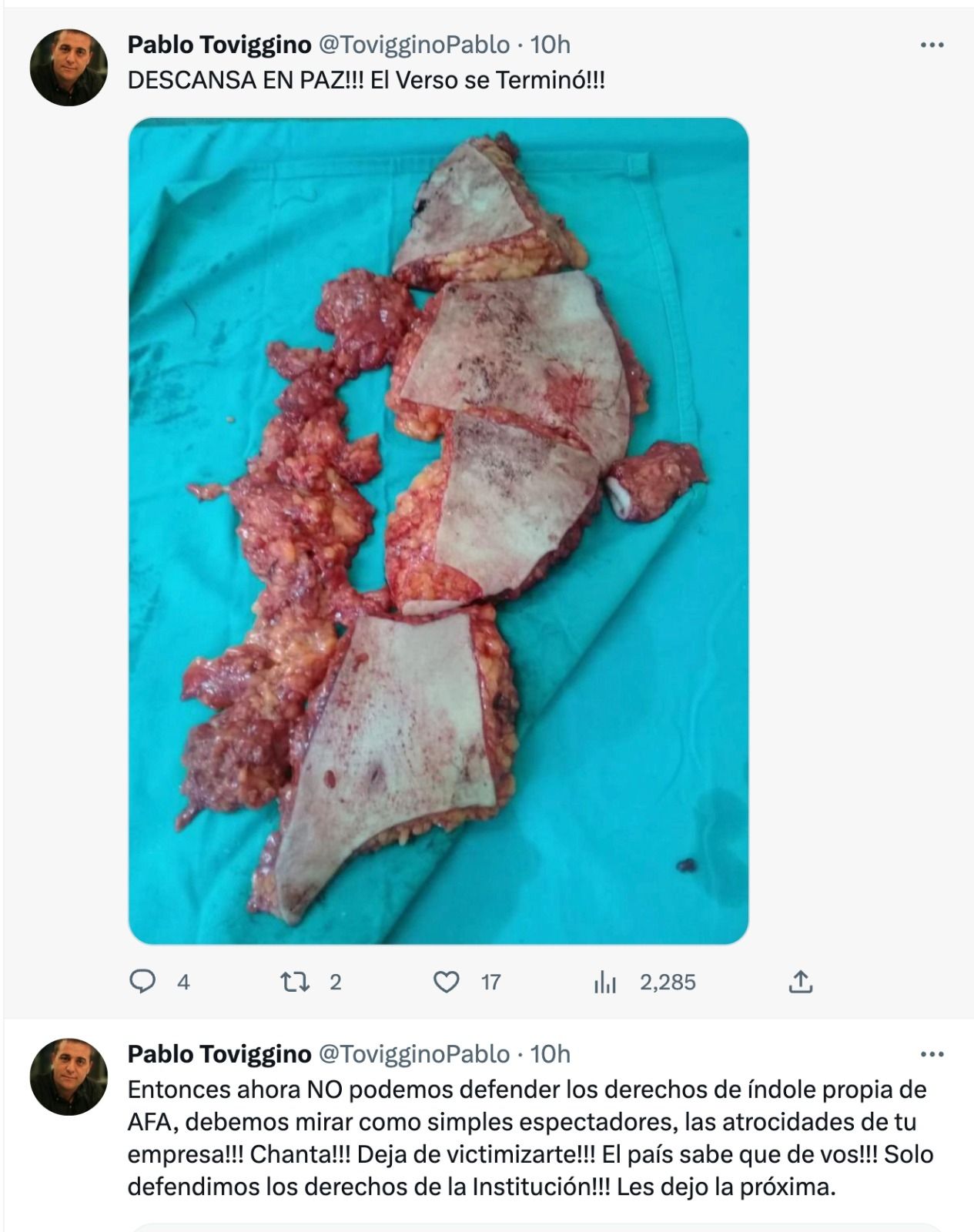Click the profile avatar on the top tweet

(x=69, y=68)
